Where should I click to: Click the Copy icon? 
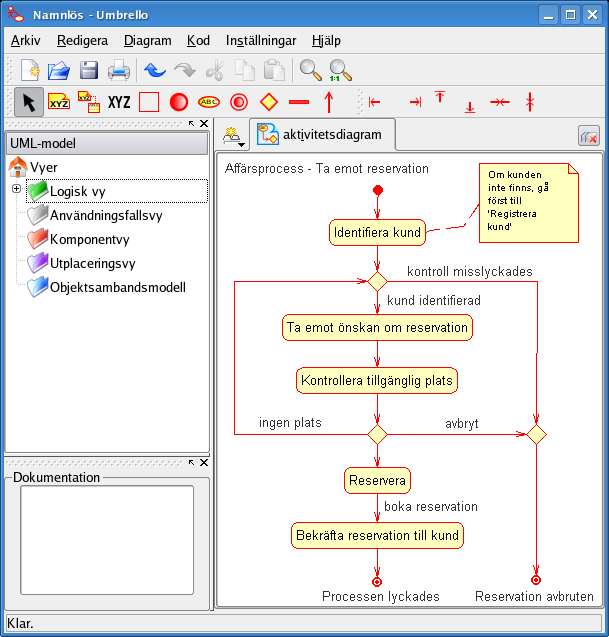pos(245,70)
